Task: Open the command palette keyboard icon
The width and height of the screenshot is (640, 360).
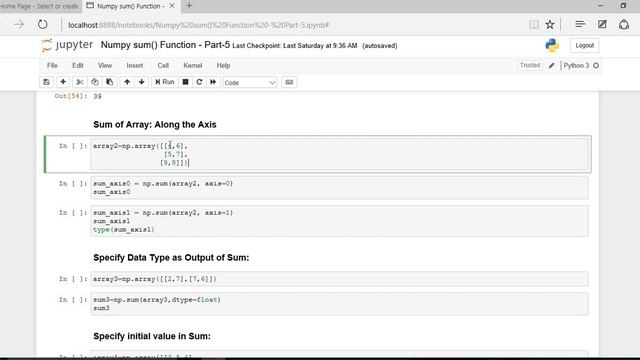Action: 289,82
